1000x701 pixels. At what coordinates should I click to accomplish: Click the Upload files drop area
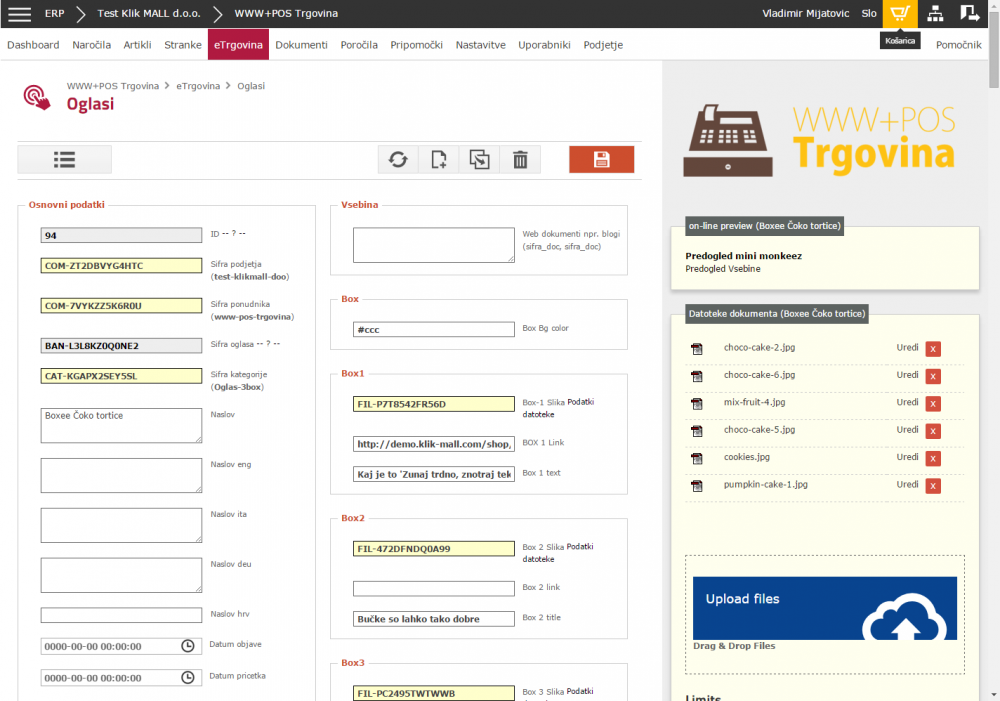(824, 608)
